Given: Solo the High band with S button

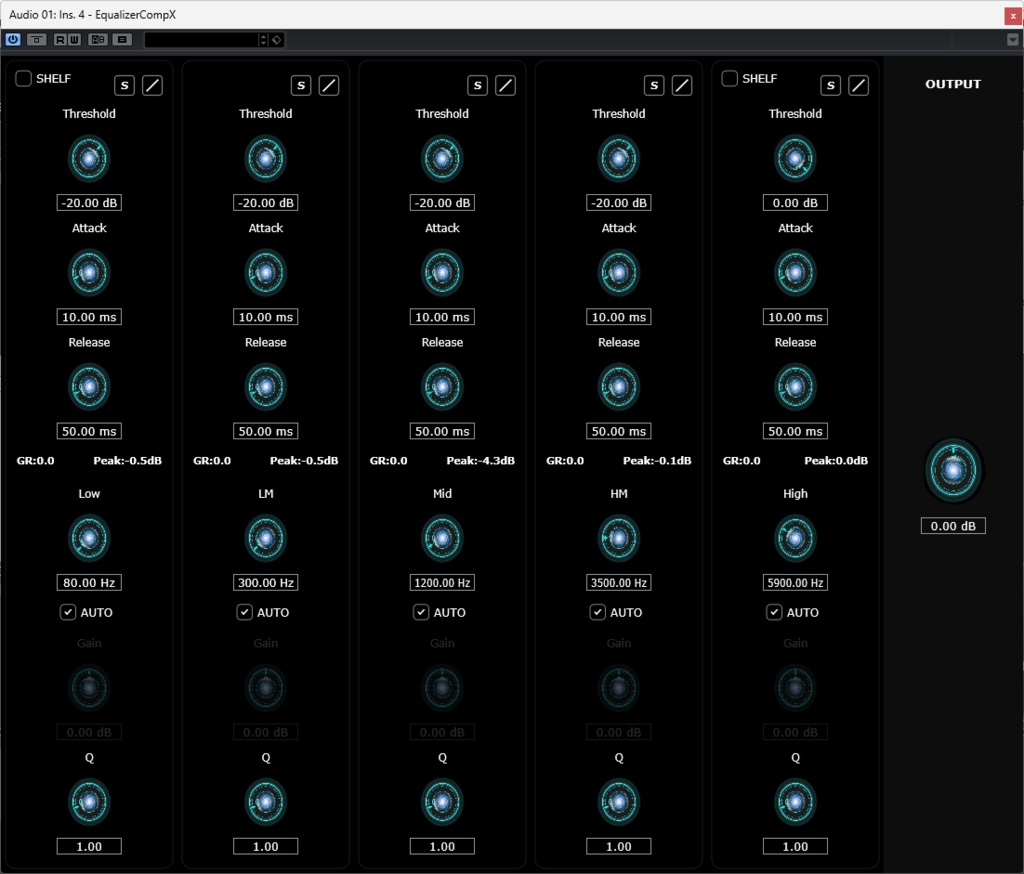Looking at the screenshot, I should [x=831, y=85].
